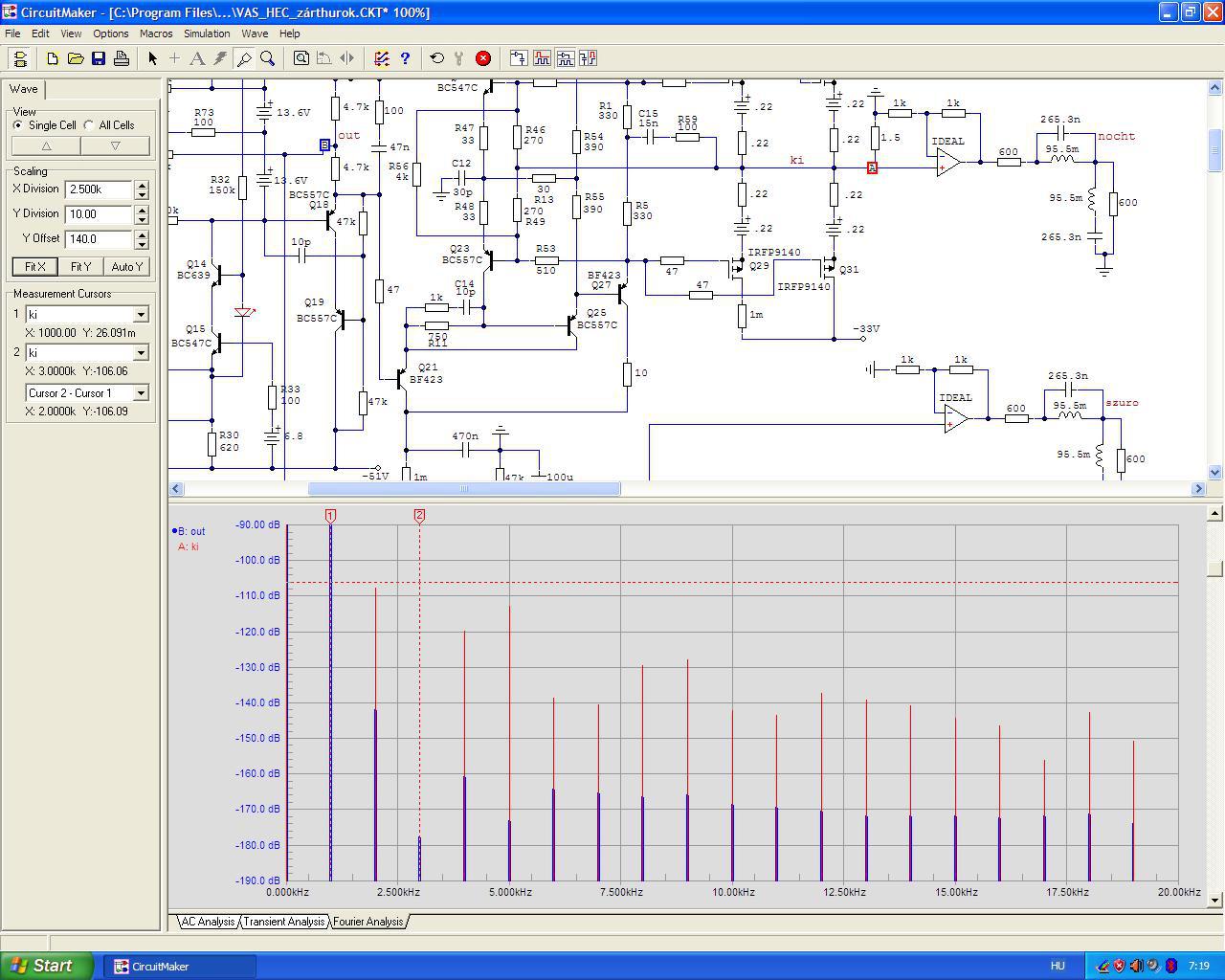Select the Single Cell radio button
The image size is (1225, 980).
click(18, 125)
